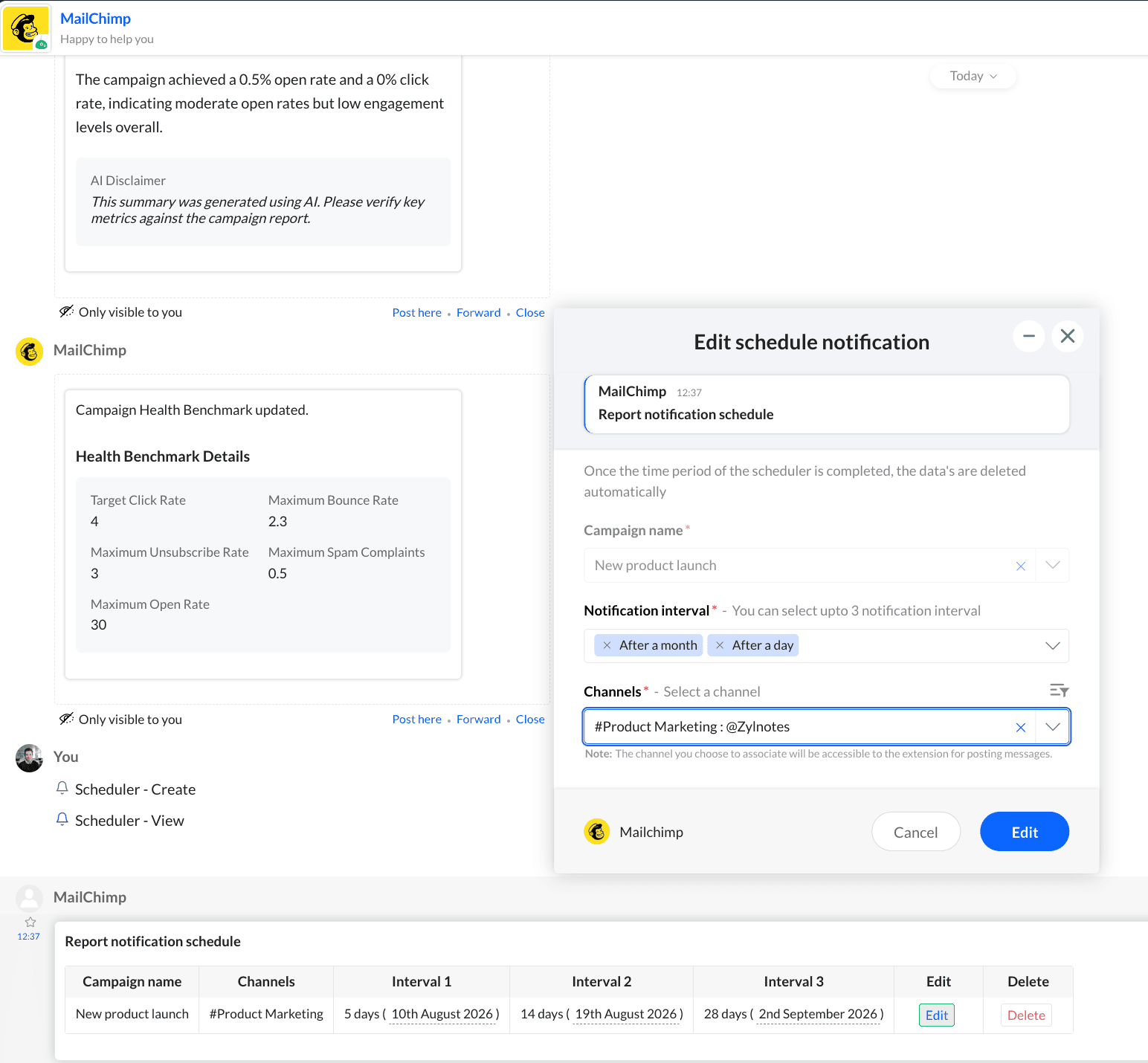
Task: Clear the selected Product Marketing channel
Action: (x=1021, y=727)
